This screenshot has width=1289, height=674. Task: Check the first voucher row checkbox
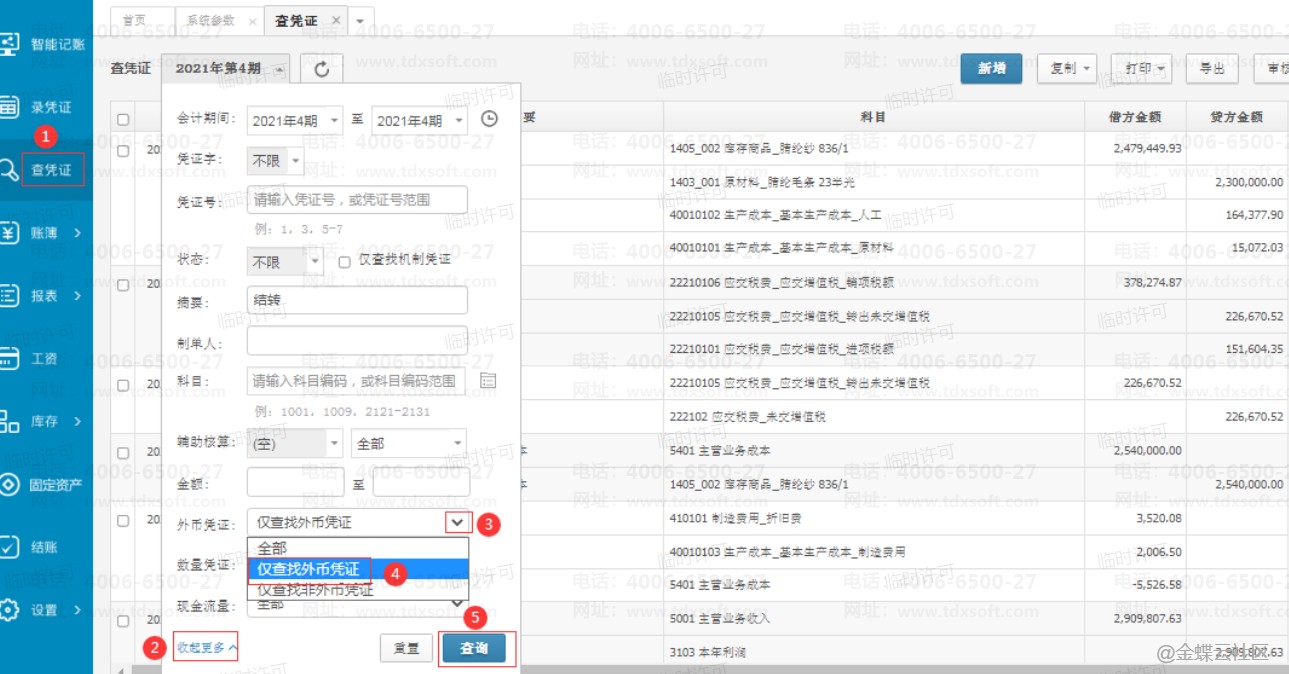tap(123, 151)
